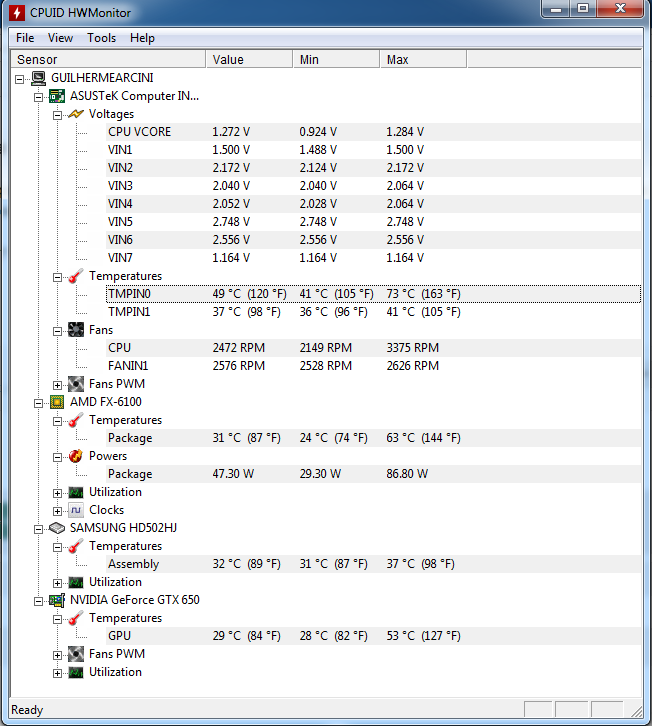Expand the AMD Utilization group
The height and width of the screenshot is (726, 652).
pos(57,493)
